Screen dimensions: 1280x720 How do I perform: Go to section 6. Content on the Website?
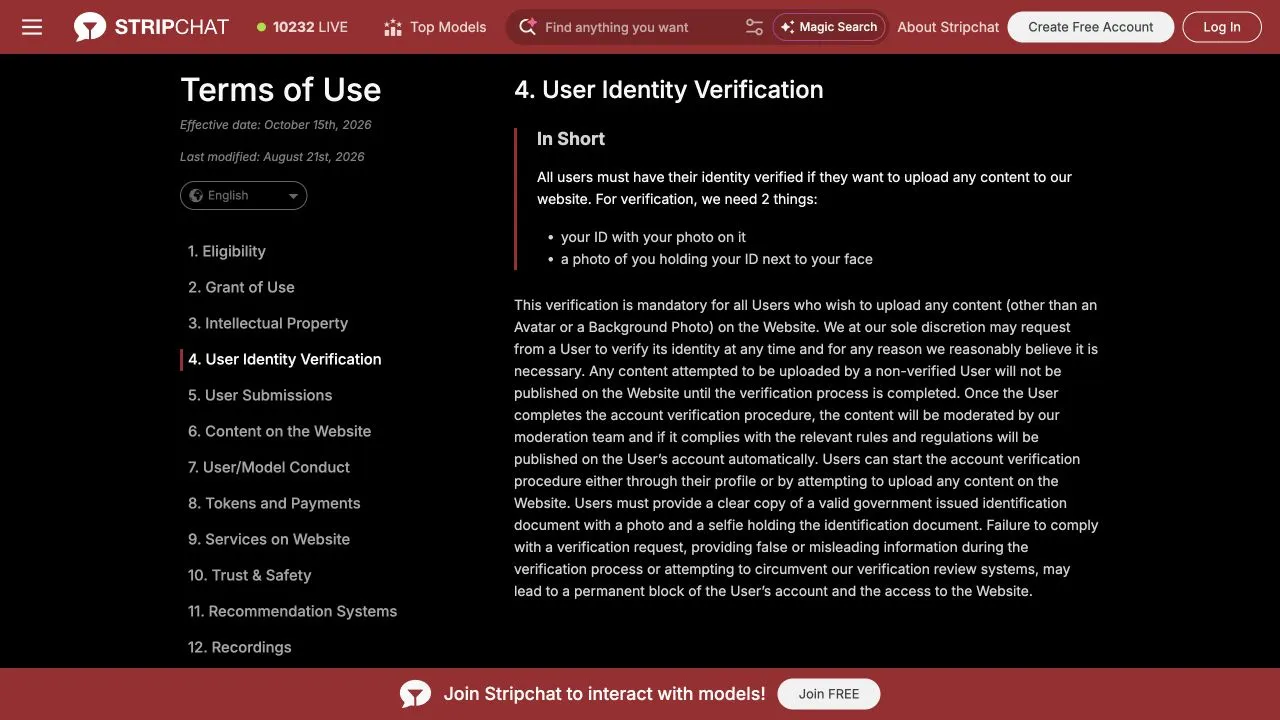280,431
